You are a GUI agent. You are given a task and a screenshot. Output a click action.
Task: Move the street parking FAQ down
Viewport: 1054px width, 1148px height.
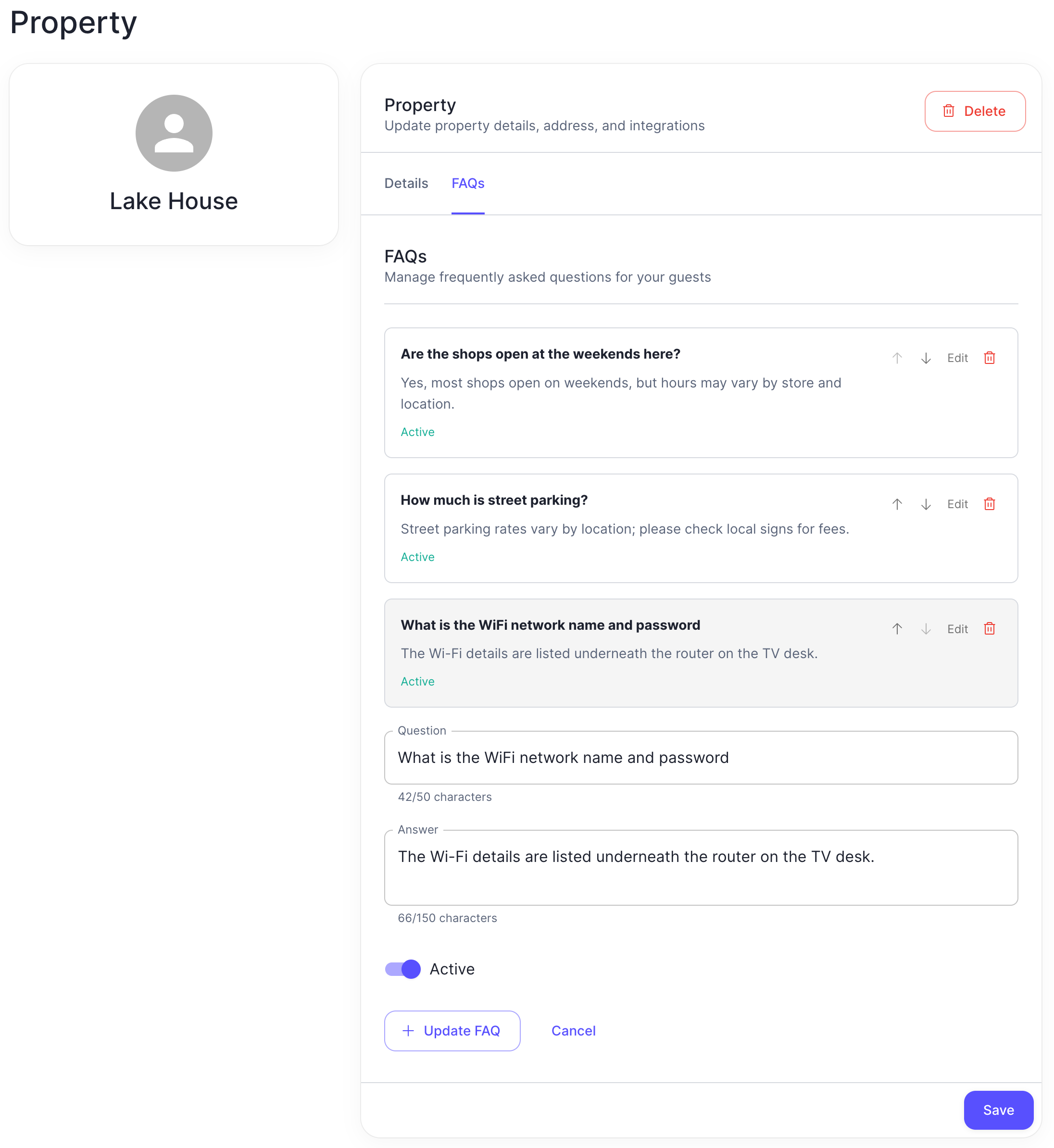926,504
